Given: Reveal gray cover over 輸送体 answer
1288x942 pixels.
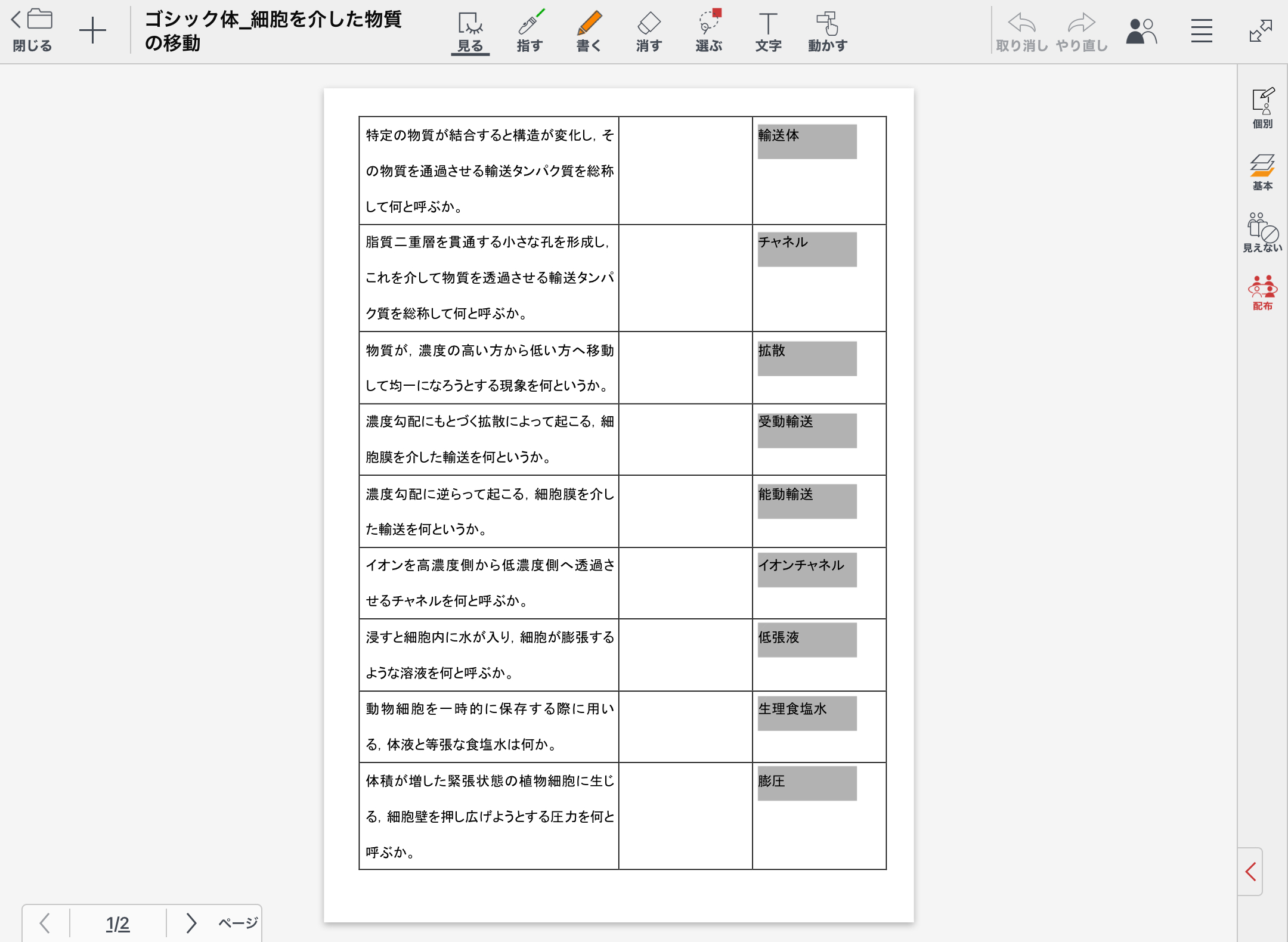Looking at the screenshot, I should tap(807, 142).
